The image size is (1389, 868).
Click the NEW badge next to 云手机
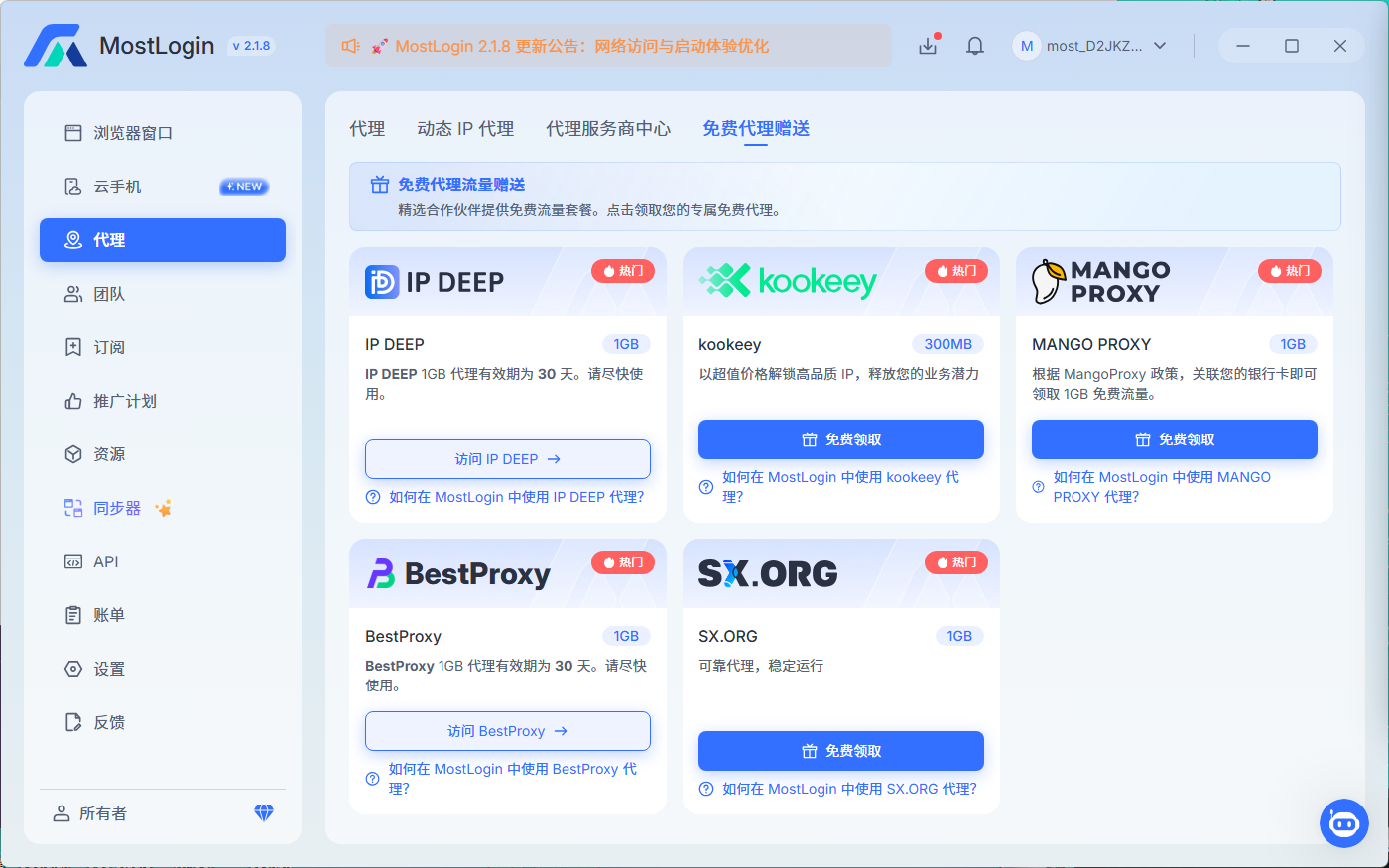(x=244, y=186)
